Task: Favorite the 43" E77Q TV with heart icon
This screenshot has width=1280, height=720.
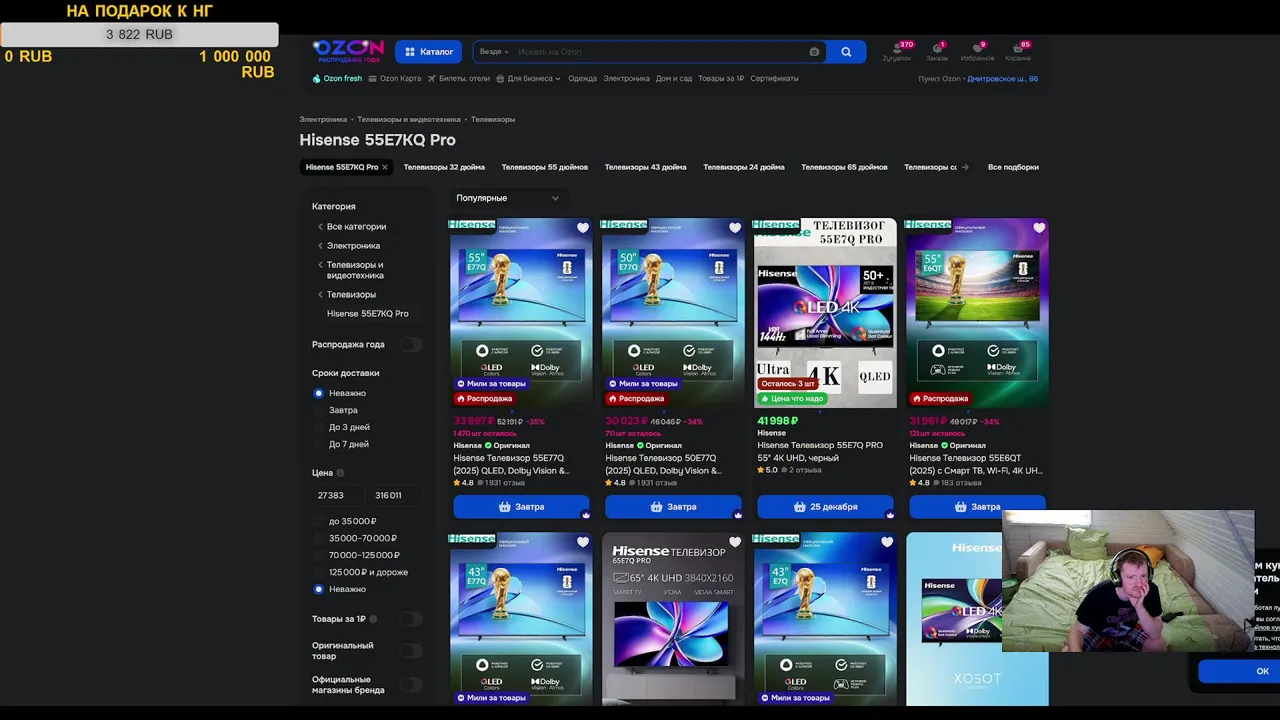Action: [583, 542]
